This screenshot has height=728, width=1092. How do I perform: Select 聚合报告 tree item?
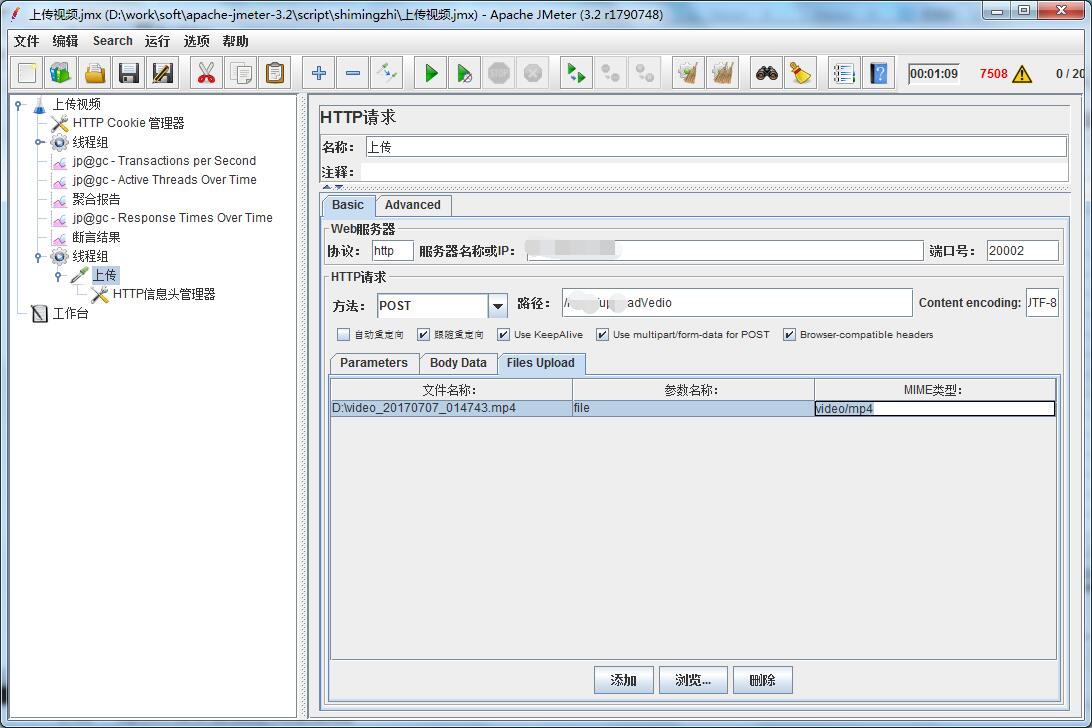[x=96, y=199]
